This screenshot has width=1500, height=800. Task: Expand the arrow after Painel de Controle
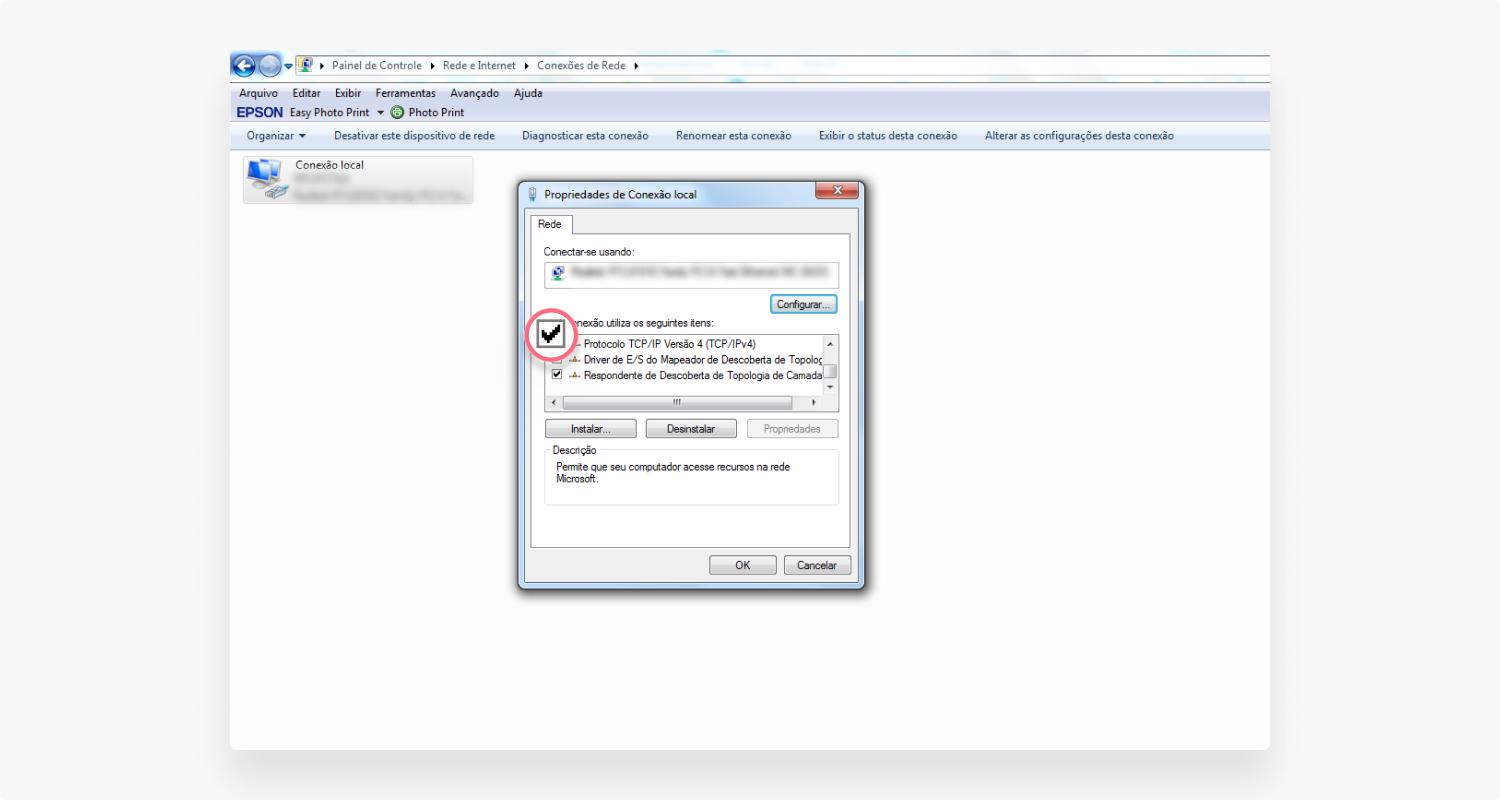coord(431,66)
